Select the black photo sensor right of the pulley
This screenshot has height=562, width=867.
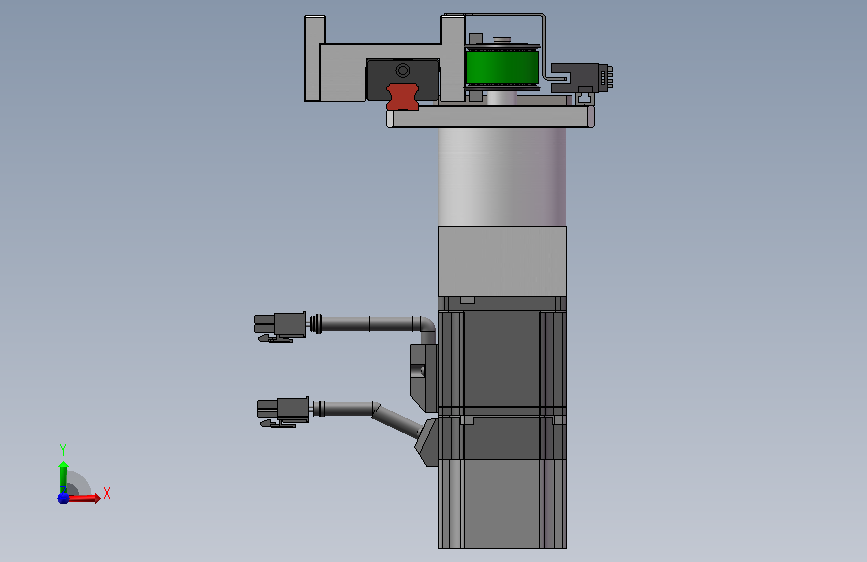[581, 77]
